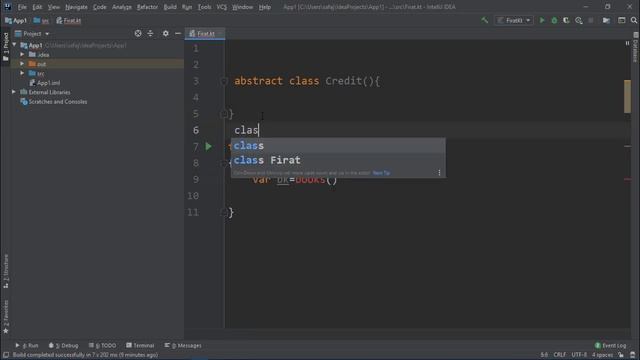Toggle tool window bars icon in status bar
Image resolution: width=640 pixels, height=360 pixels.
coord(6,355)
